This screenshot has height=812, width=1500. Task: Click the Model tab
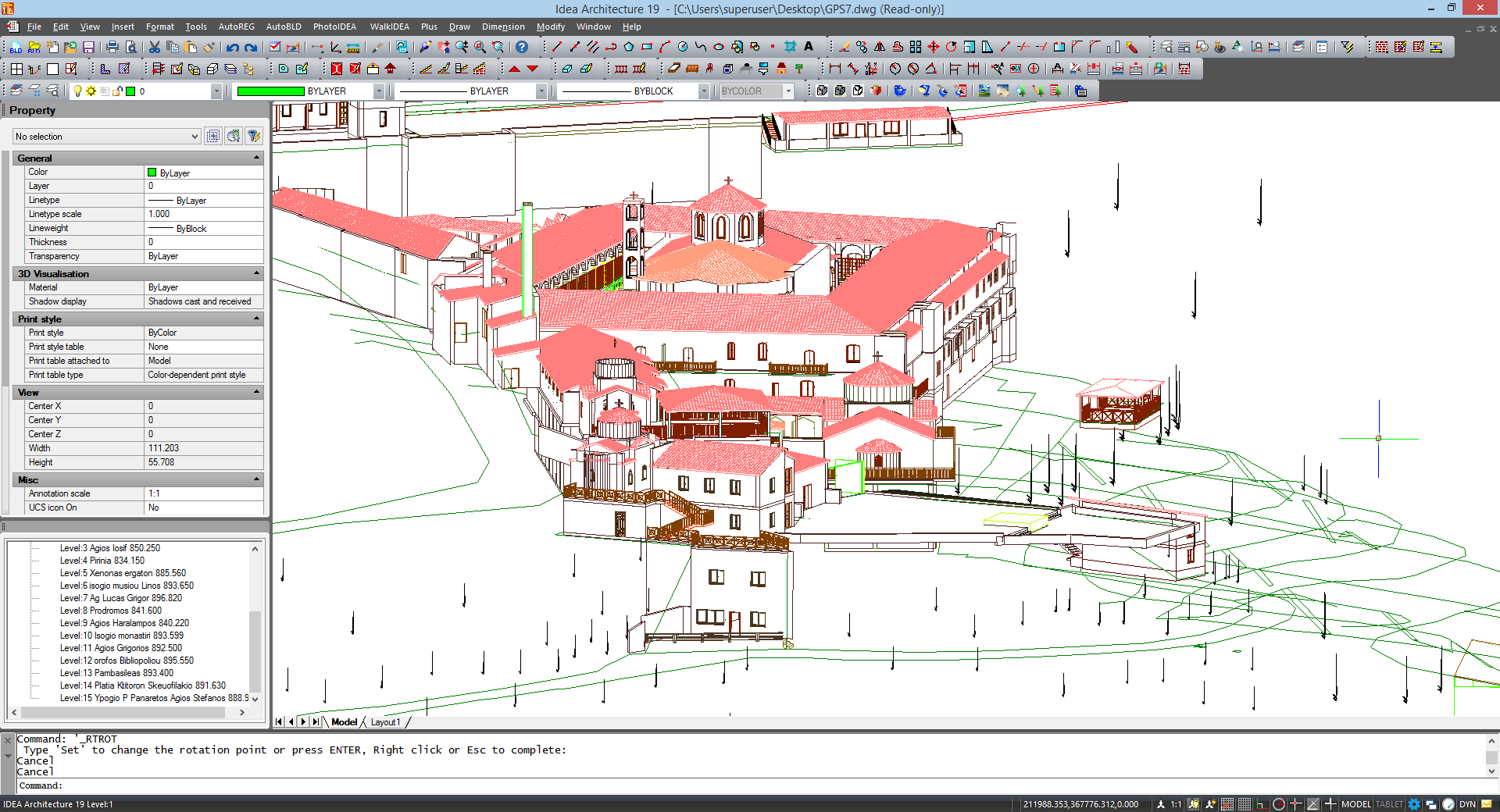tap(344, 722)
